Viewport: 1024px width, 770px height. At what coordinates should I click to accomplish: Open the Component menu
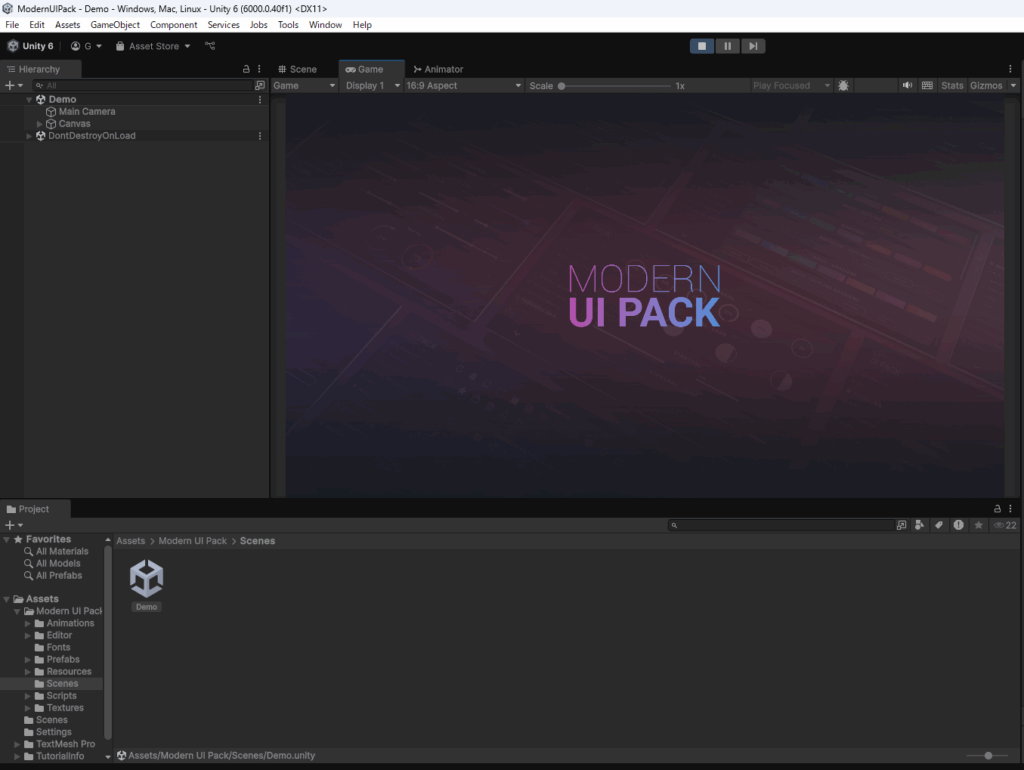click(174, 25)
